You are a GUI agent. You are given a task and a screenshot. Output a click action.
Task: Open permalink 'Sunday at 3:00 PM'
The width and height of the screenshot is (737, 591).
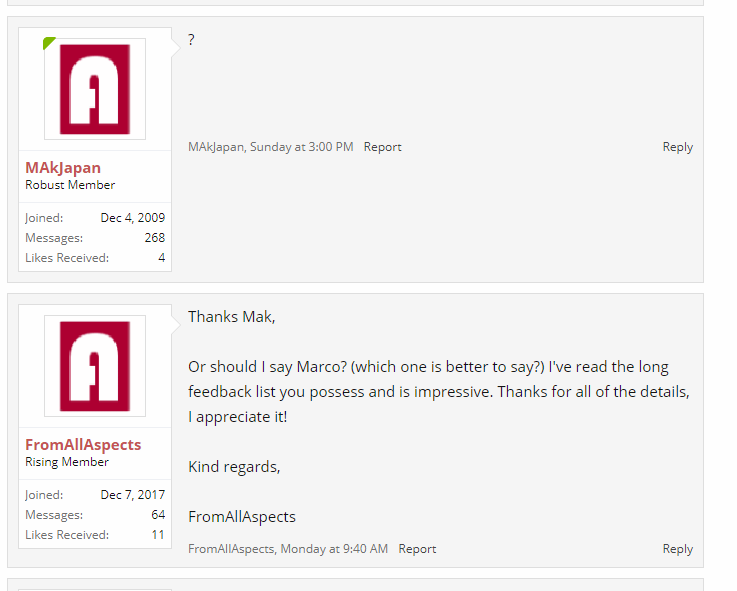(302, 147)
